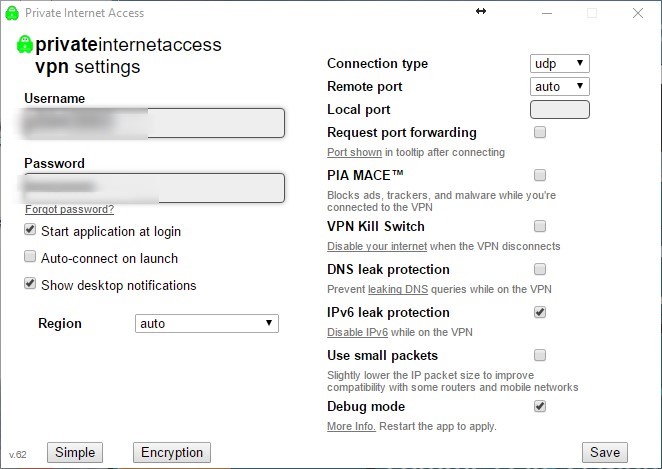The height and width of the screenshot is (469, 662).
Task: Close the Private Internet Access window
Action: (638, 13)
